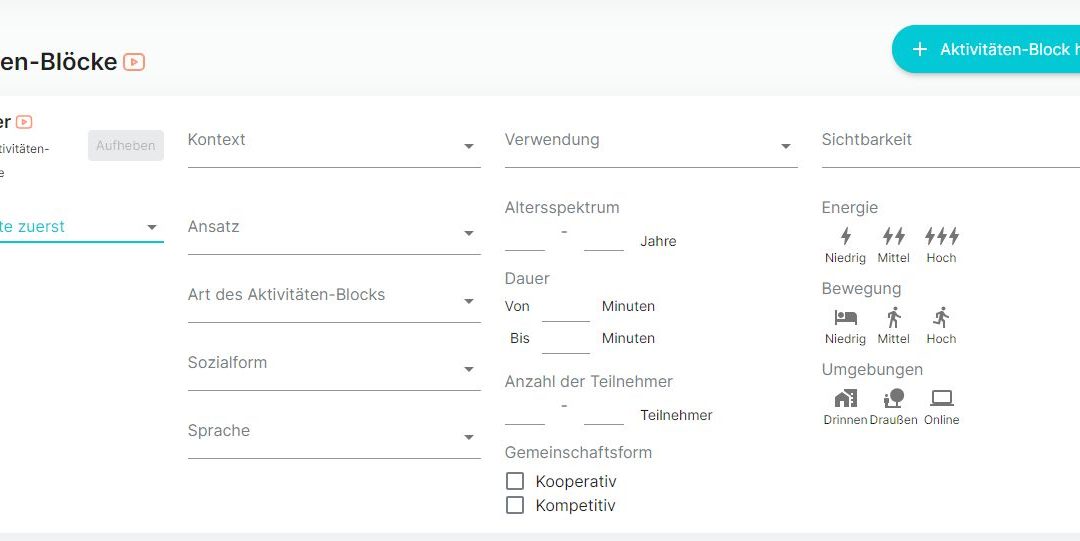This screenshot has width=1080, height=541.
Task: Select the Niedrig movement bed icon
Action: click(x=846, y=318)
